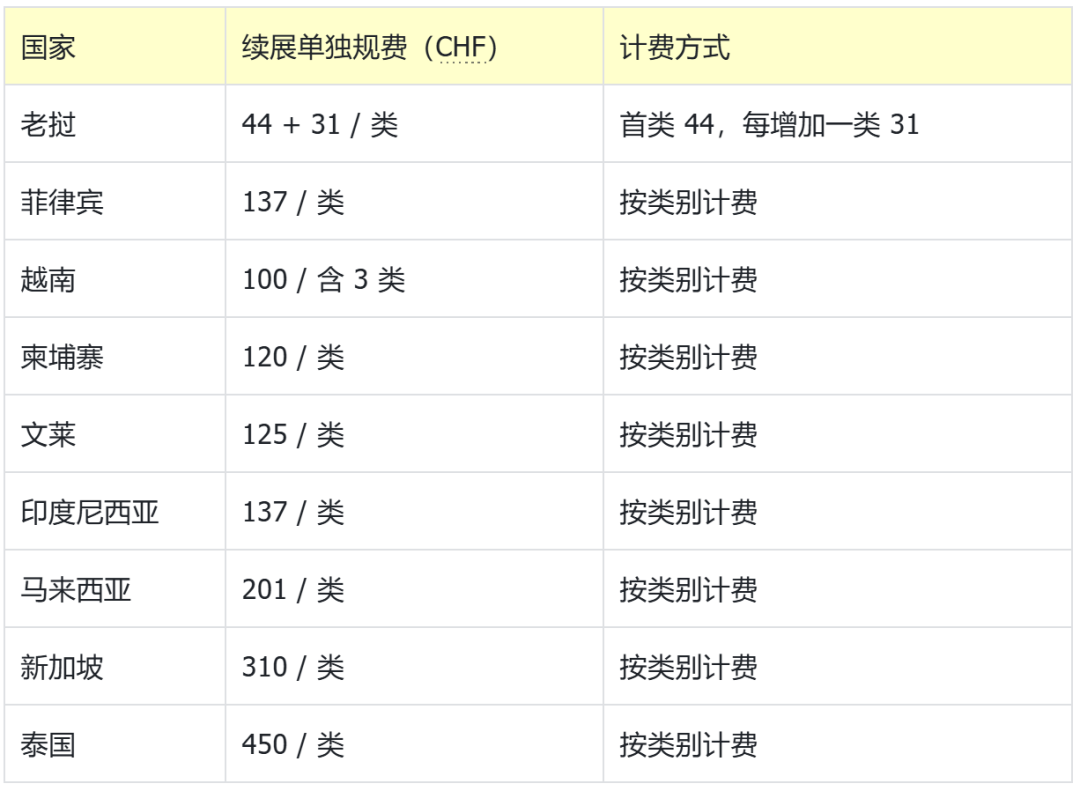
Task: Select the 泰国 country cell
Action: click(115, 744)
